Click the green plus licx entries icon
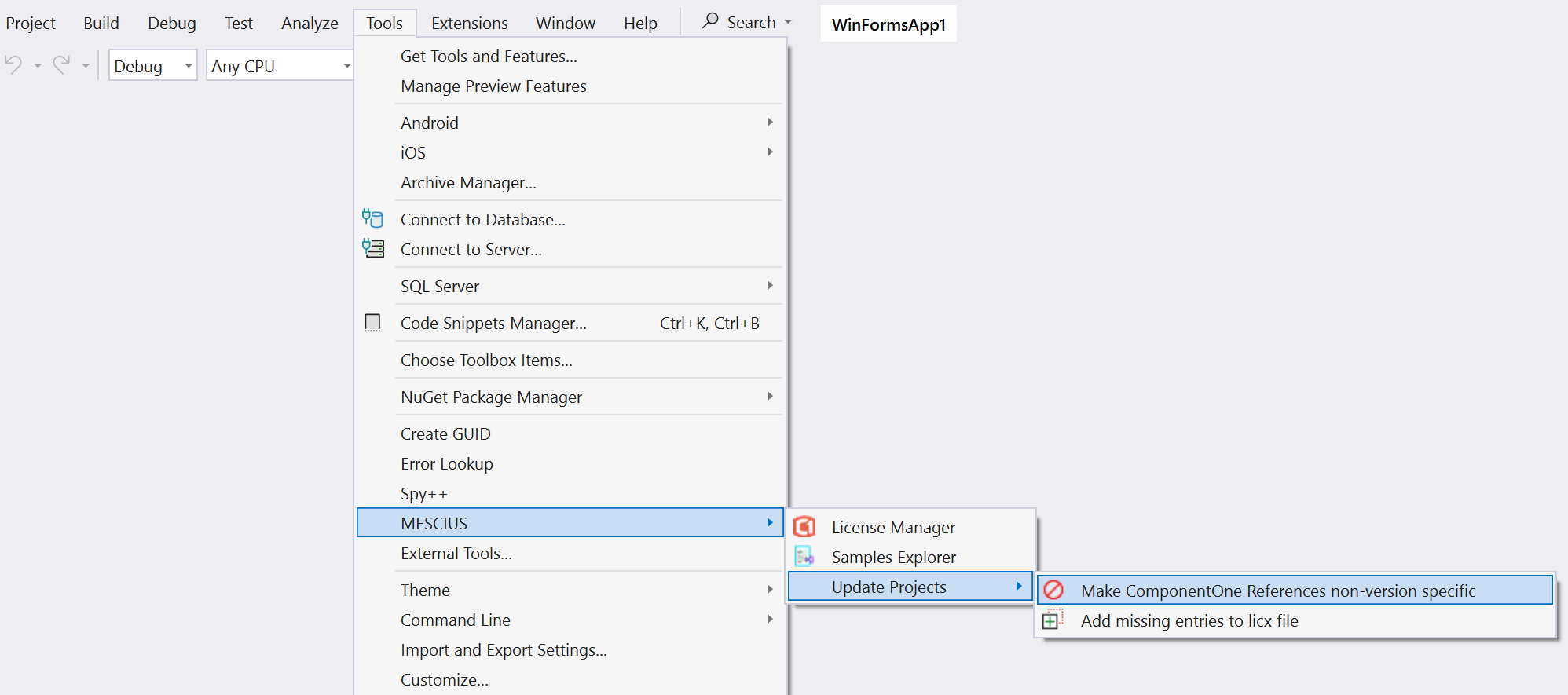 click(x=1053, y=620)
